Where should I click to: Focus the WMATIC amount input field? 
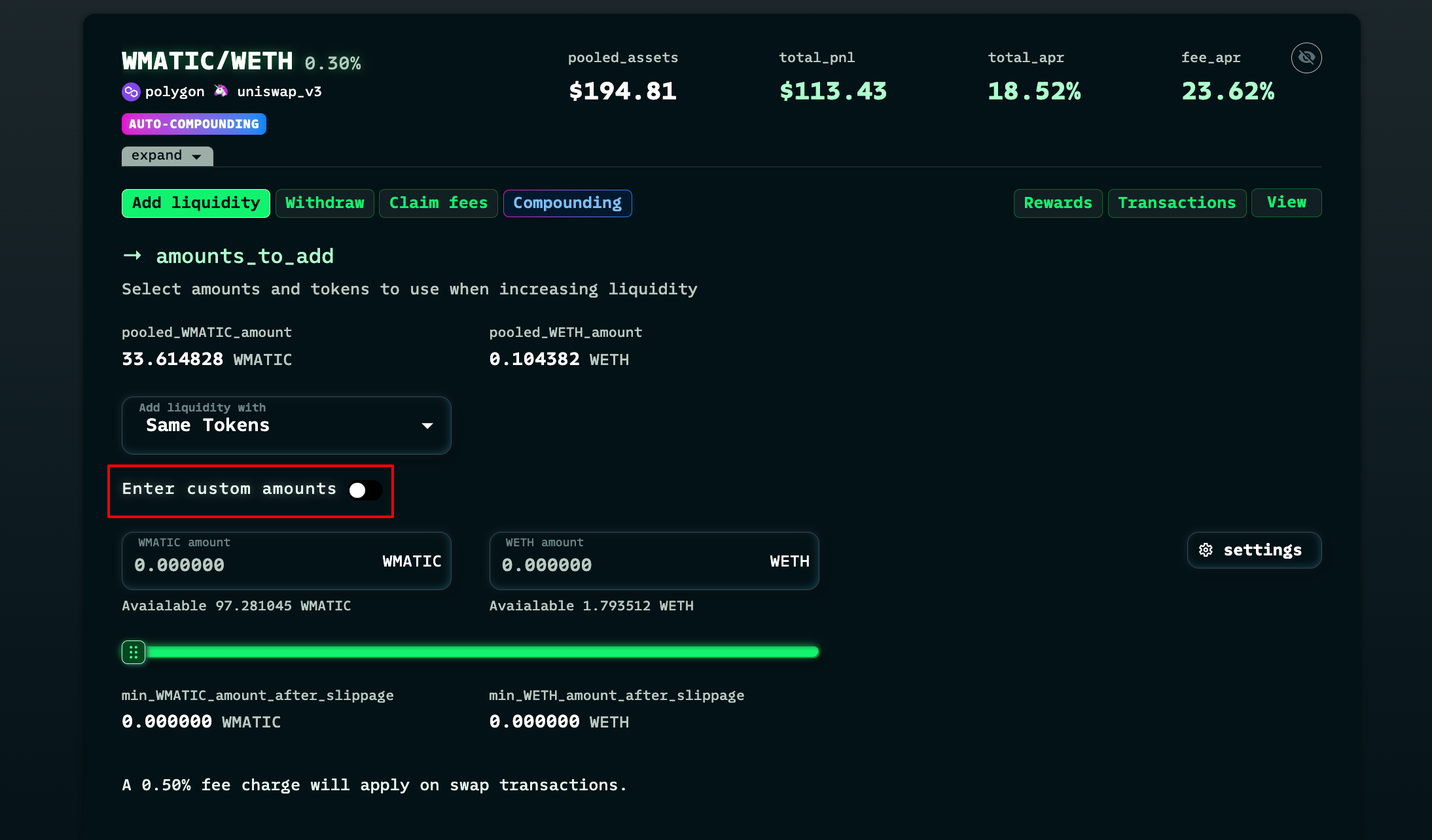249,565
